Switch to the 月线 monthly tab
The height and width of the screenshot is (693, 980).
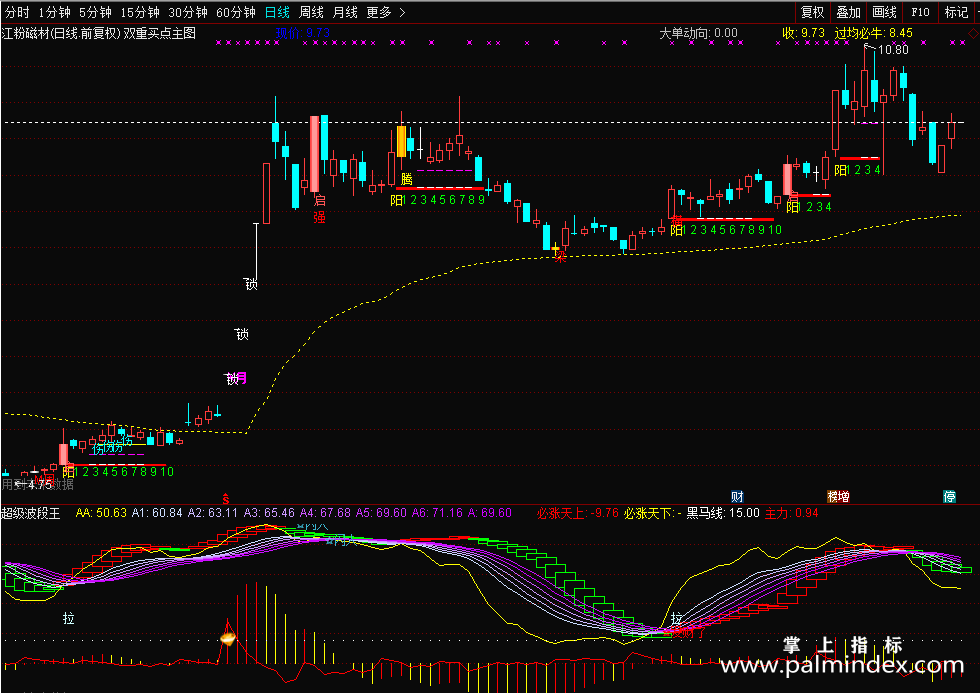pyautogui.click(x=345, y=12)
